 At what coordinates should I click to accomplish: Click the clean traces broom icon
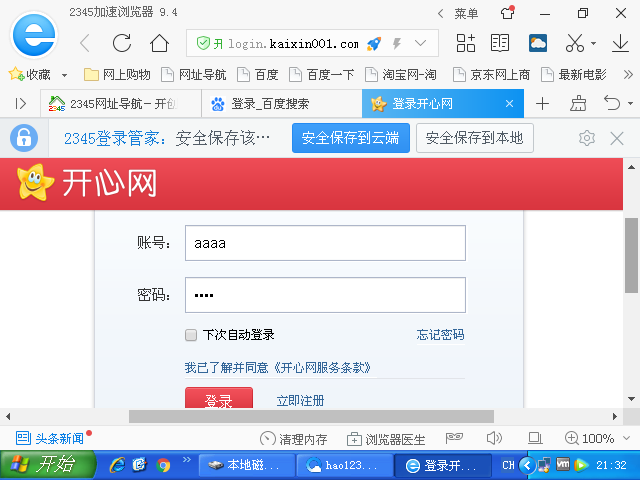[x=578, y=104]
